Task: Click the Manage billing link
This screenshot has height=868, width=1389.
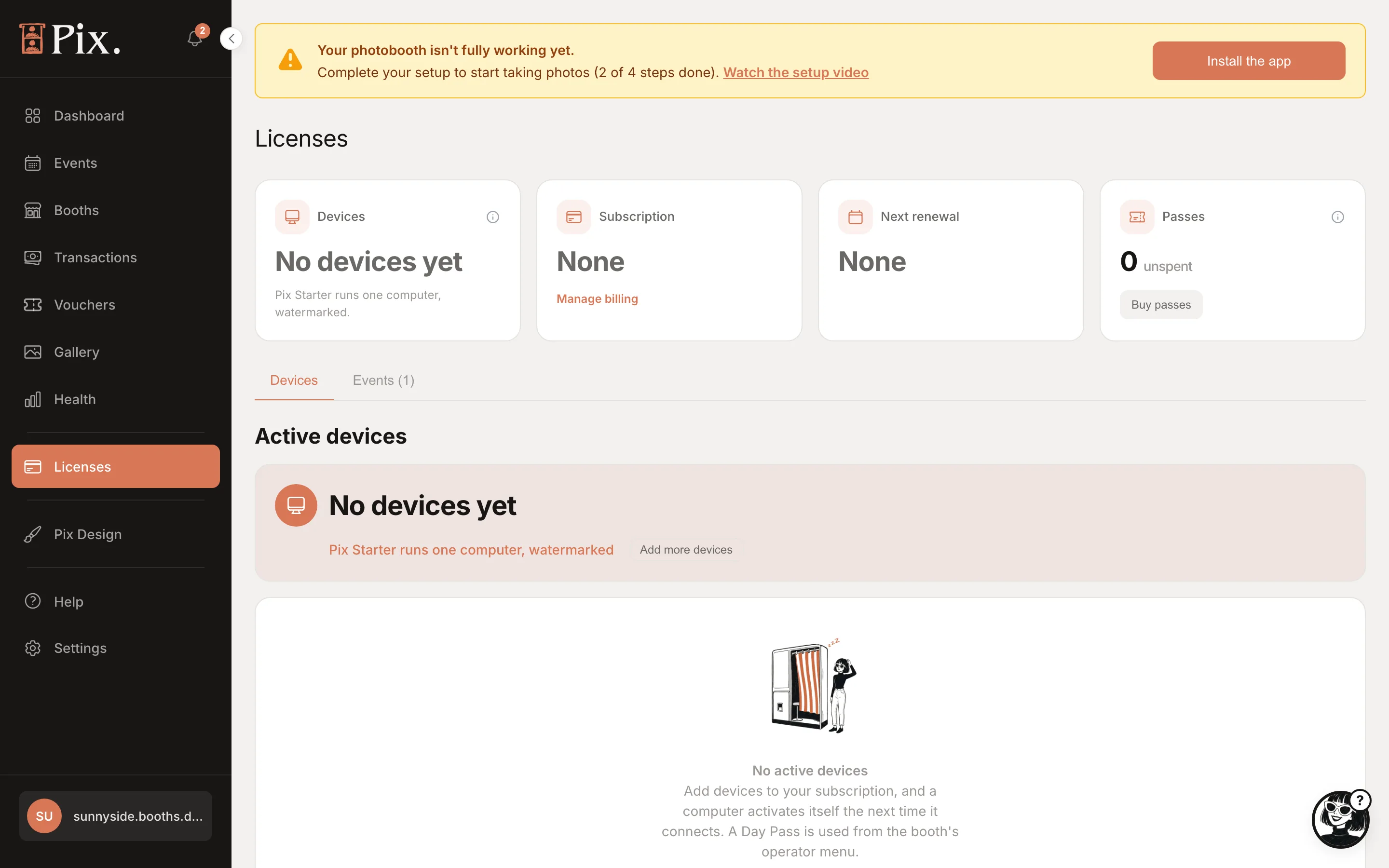Action: pyautogui.click(x=597, y=299)
